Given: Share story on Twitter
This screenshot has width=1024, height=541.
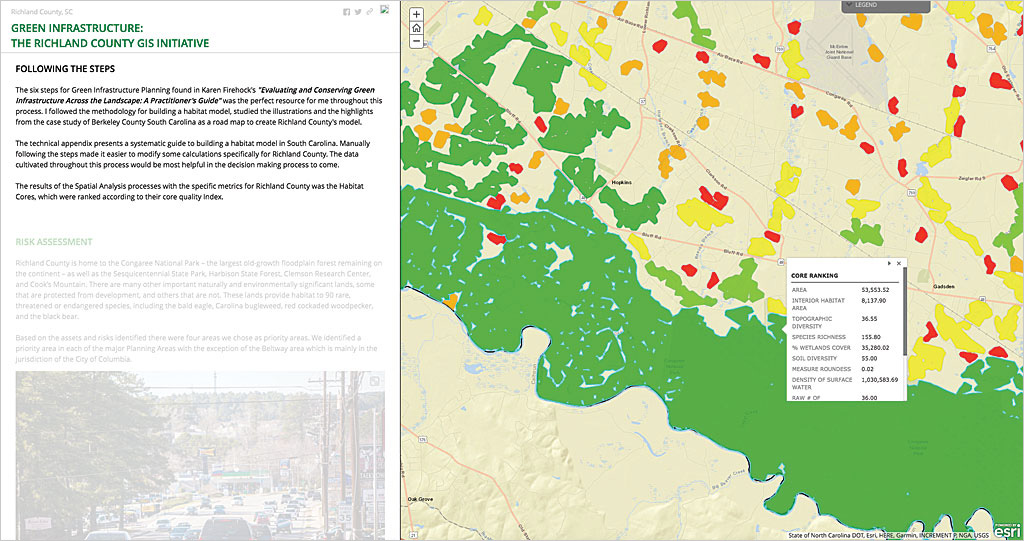Looking at the screenshot, I should pos(358,12).
